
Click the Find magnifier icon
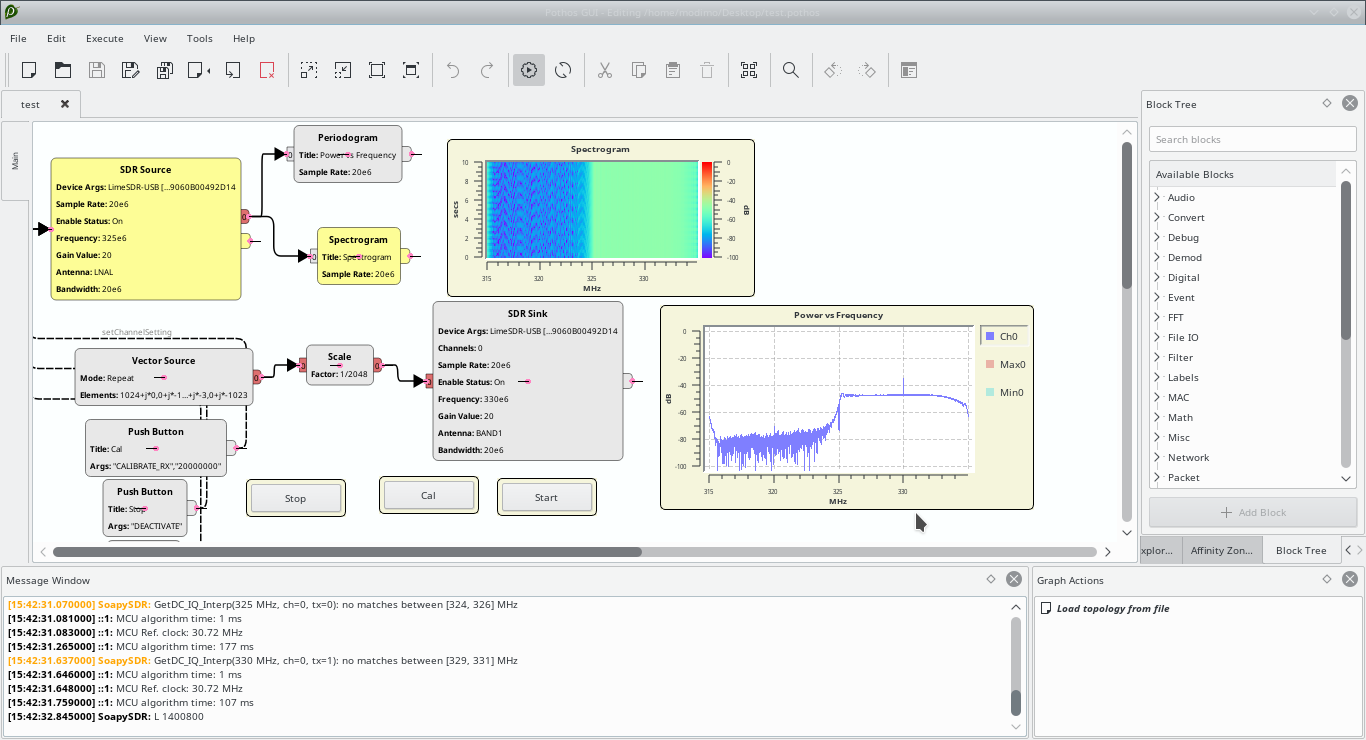791,70
